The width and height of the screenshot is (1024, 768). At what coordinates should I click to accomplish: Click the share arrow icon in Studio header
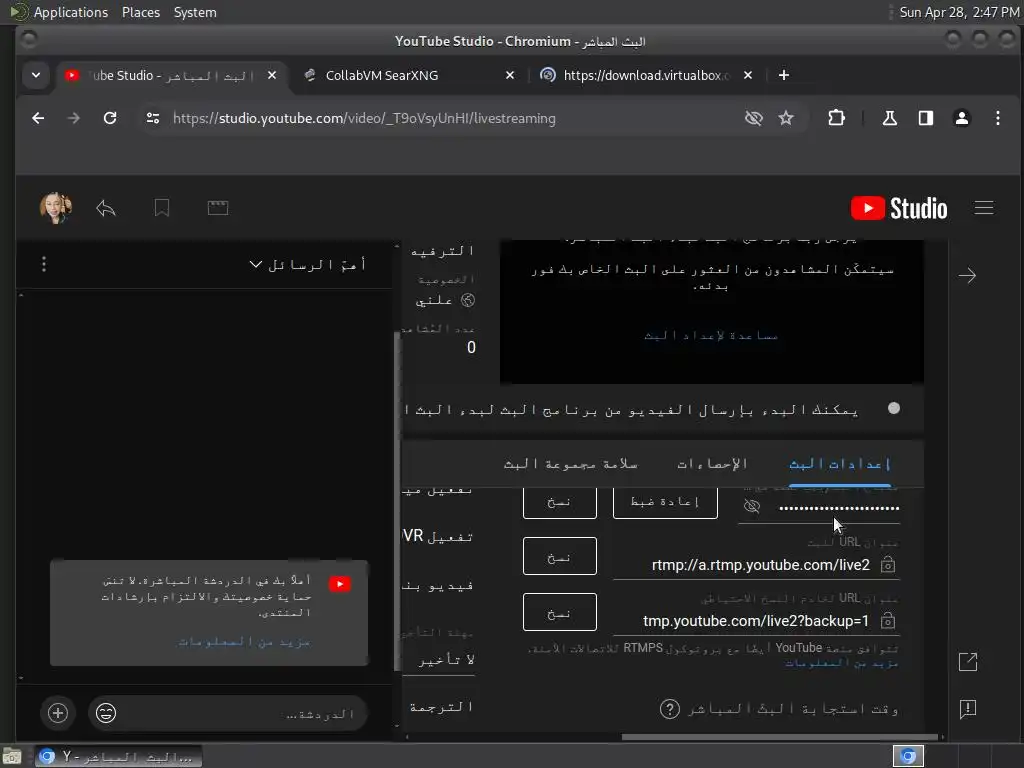point(106,208)
